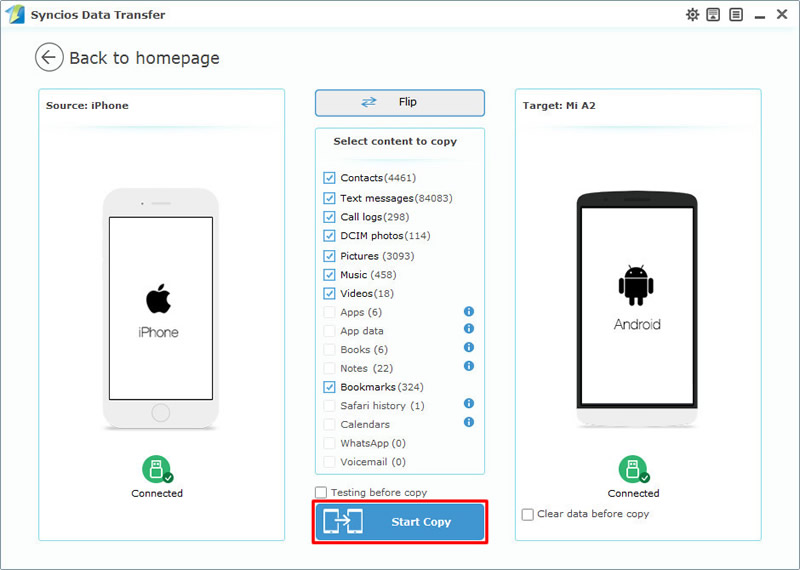
Task: Minimize the Syncios window
Action: tap(760, 16)
